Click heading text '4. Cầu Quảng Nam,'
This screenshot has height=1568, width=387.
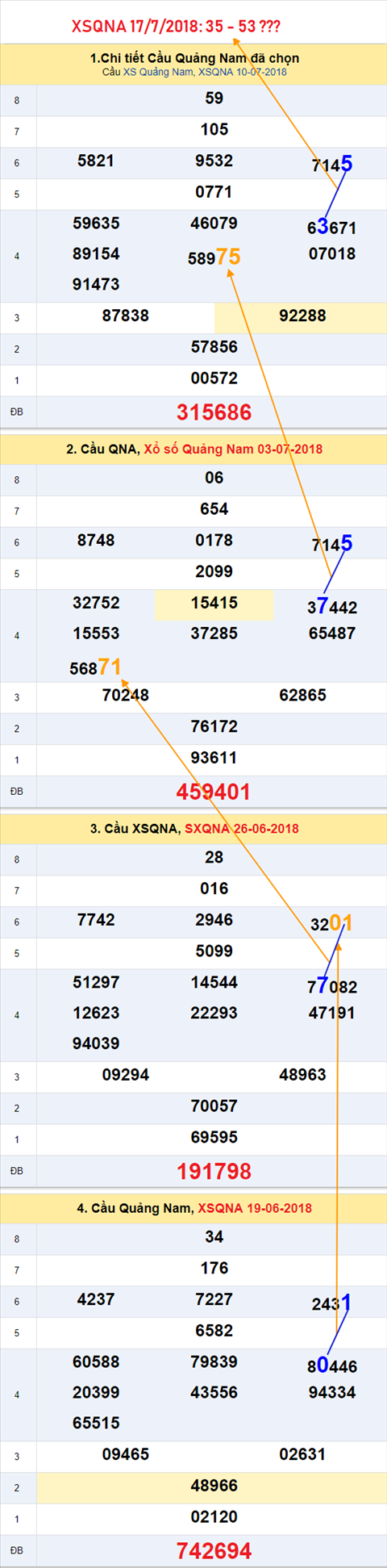(x=135, y=1208)
